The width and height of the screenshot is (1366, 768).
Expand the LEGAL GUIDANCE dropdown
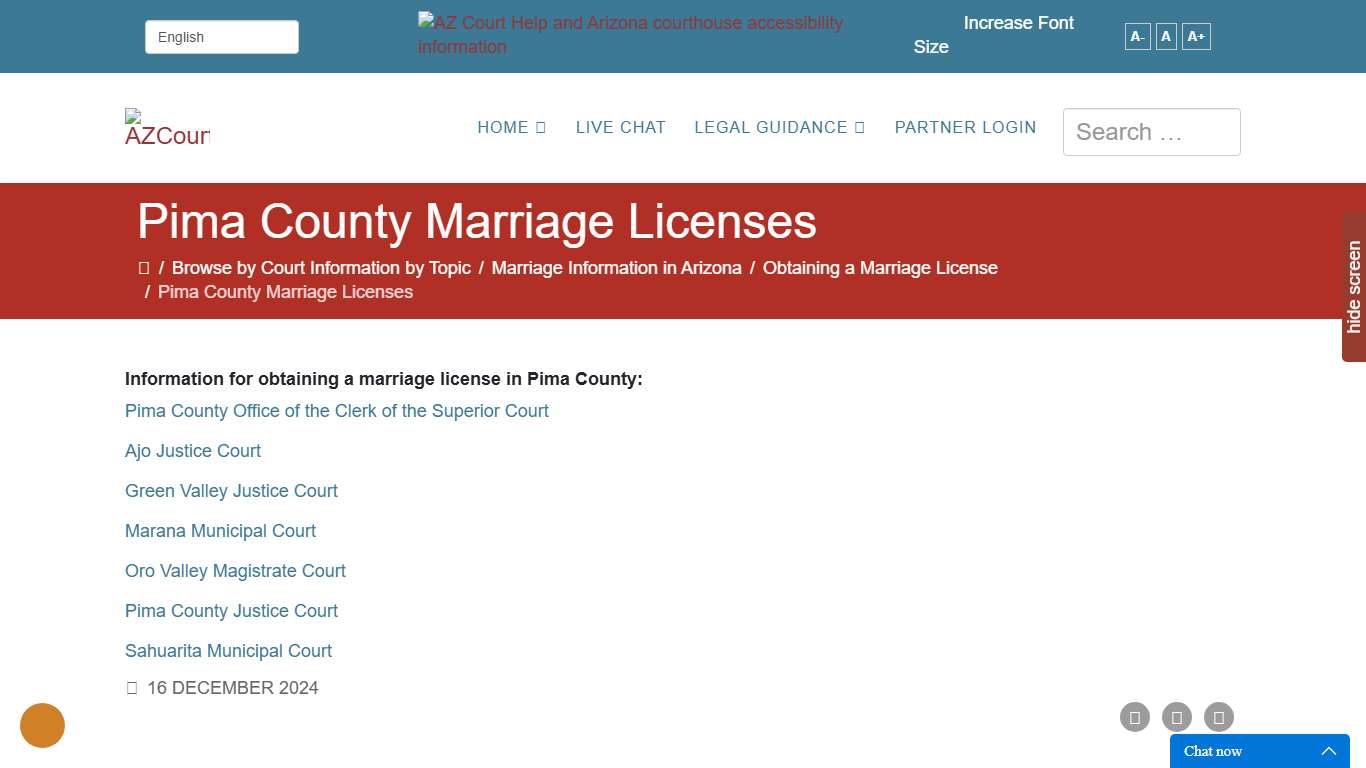779,127
